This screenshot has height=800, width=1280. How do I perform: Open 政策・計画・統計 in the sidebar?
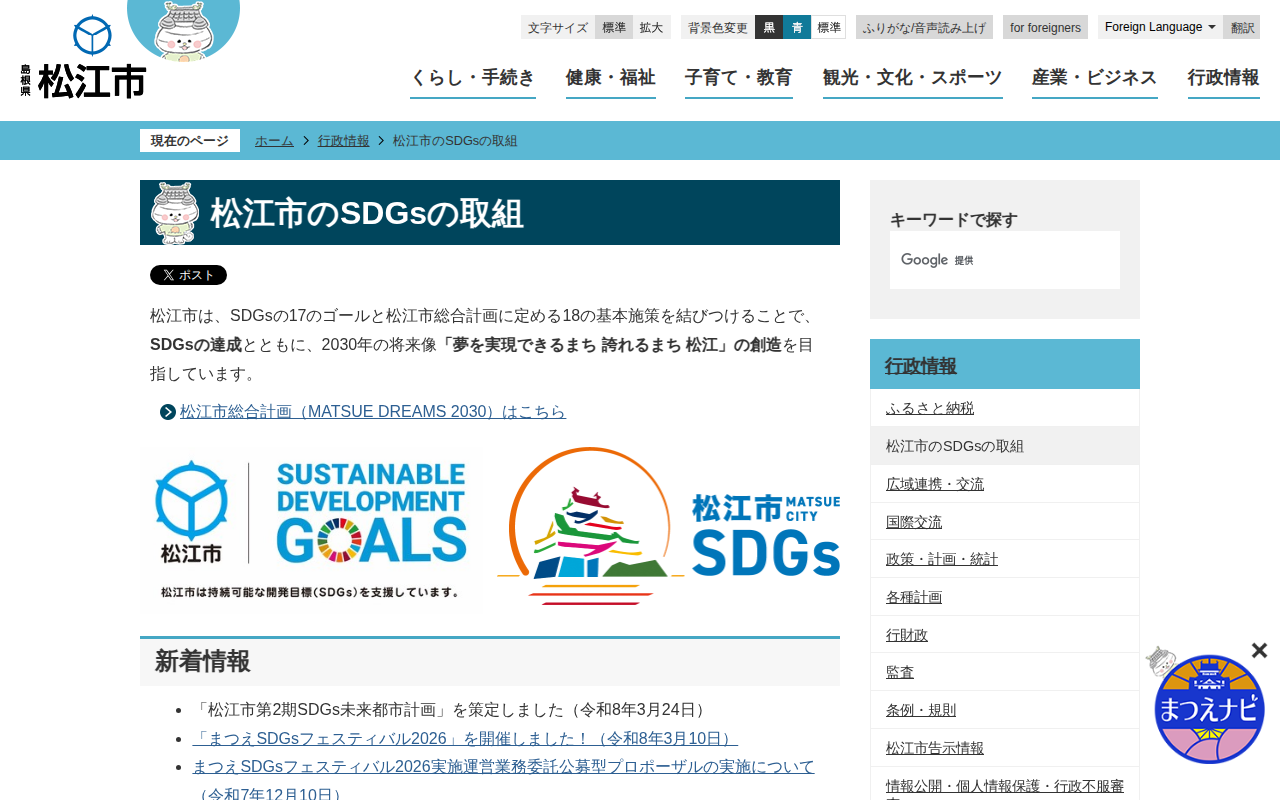(1005, 559)
